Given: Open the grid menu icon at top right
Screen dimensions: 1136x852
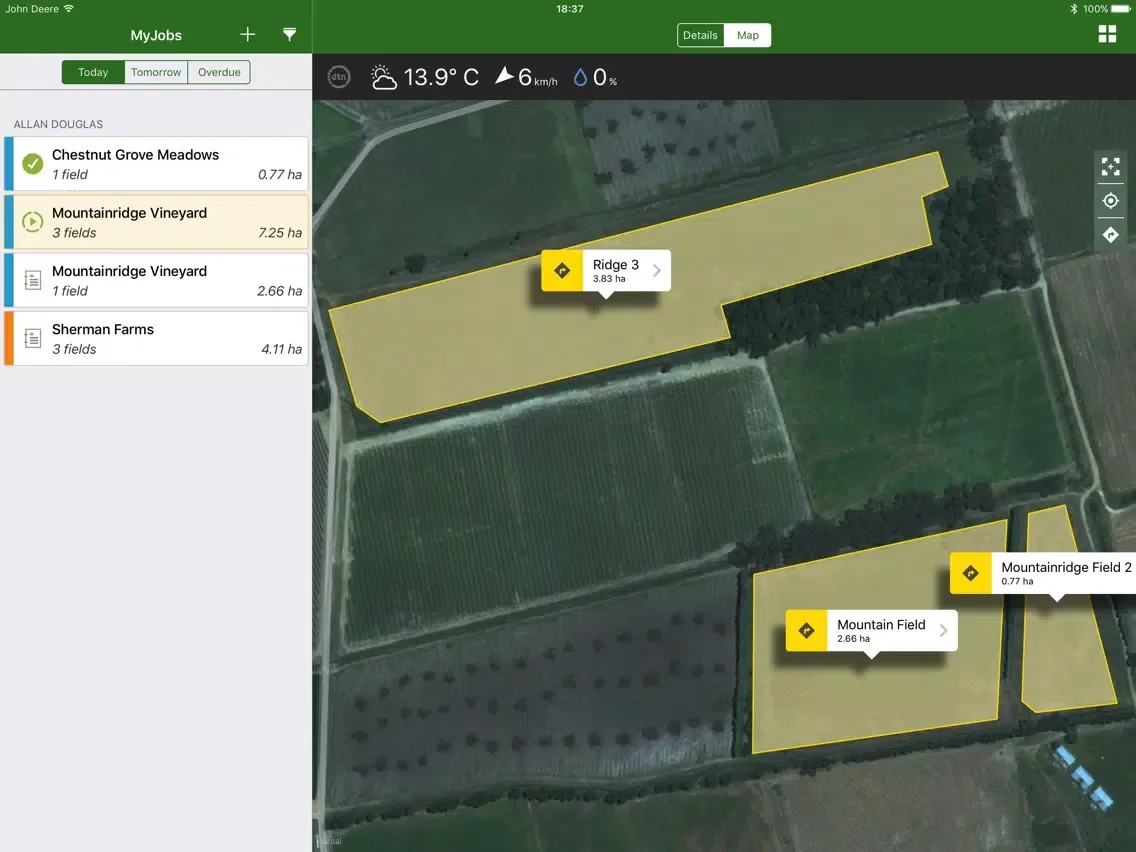Looking at the screenshot, I should pos(1107,34).
